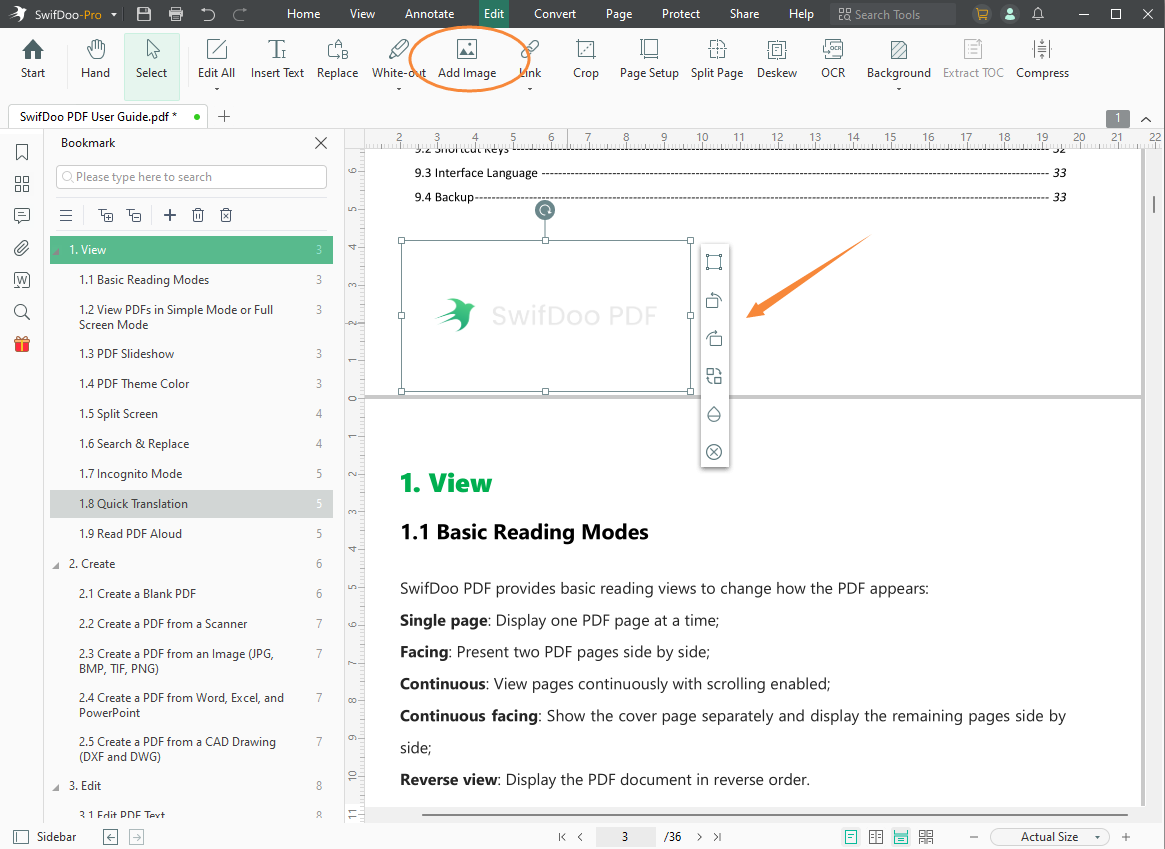Toggle the Sidebar visibility
Image resolution: width=1165 pixels, height=849 pixels.
[45, 836]
